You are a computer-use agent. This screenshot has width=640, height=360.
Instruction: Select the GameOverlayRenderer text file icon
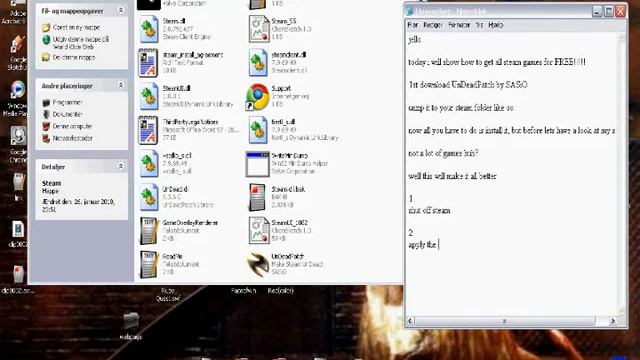pyautogui.click(x=148, y=231)
